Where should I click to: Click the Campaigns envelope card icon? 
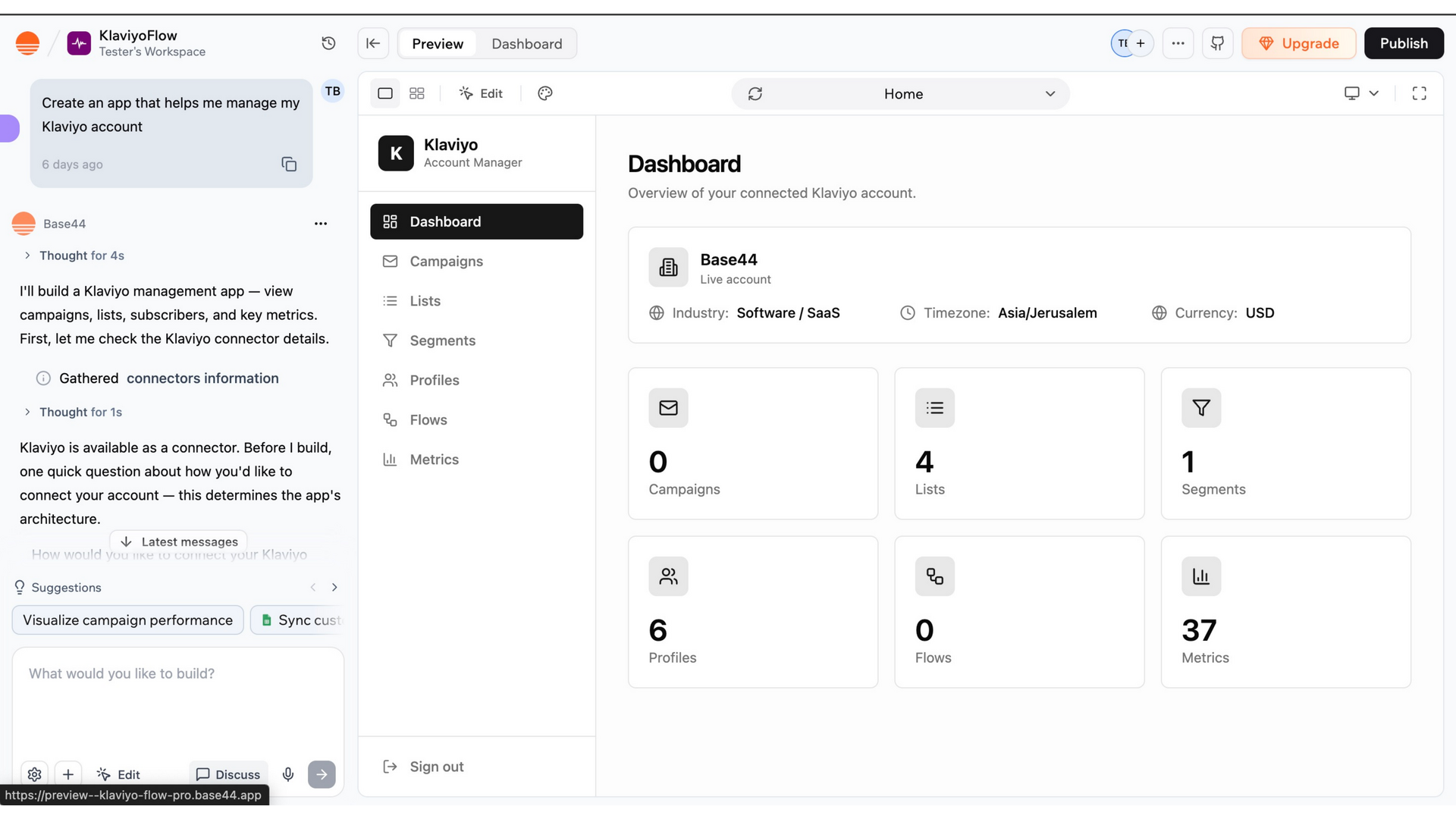point(668,408)
